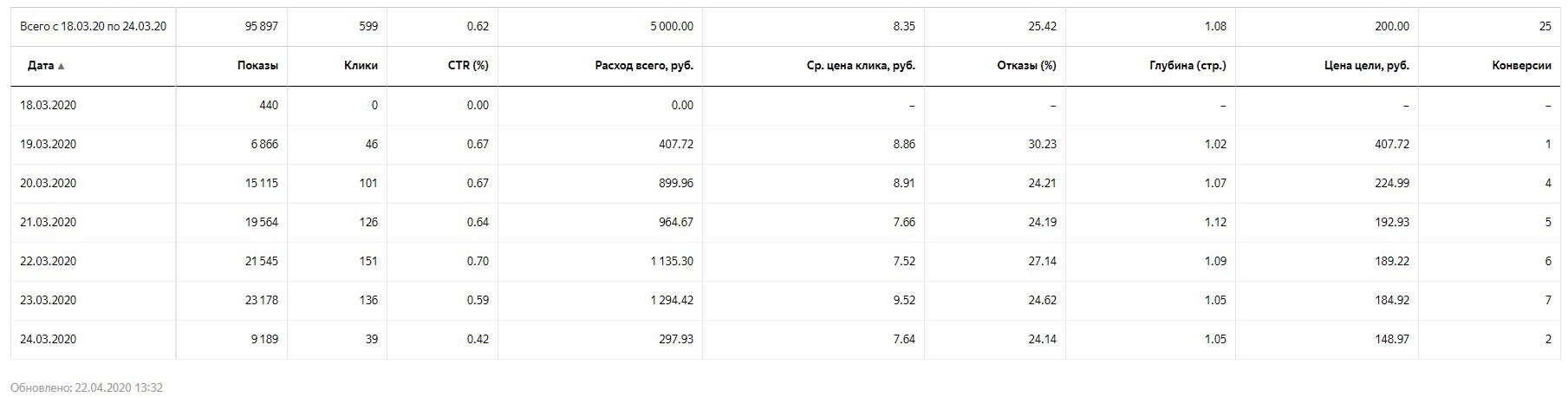
Task: Click the Обновлено timestamp text
Action: point(87,387)
